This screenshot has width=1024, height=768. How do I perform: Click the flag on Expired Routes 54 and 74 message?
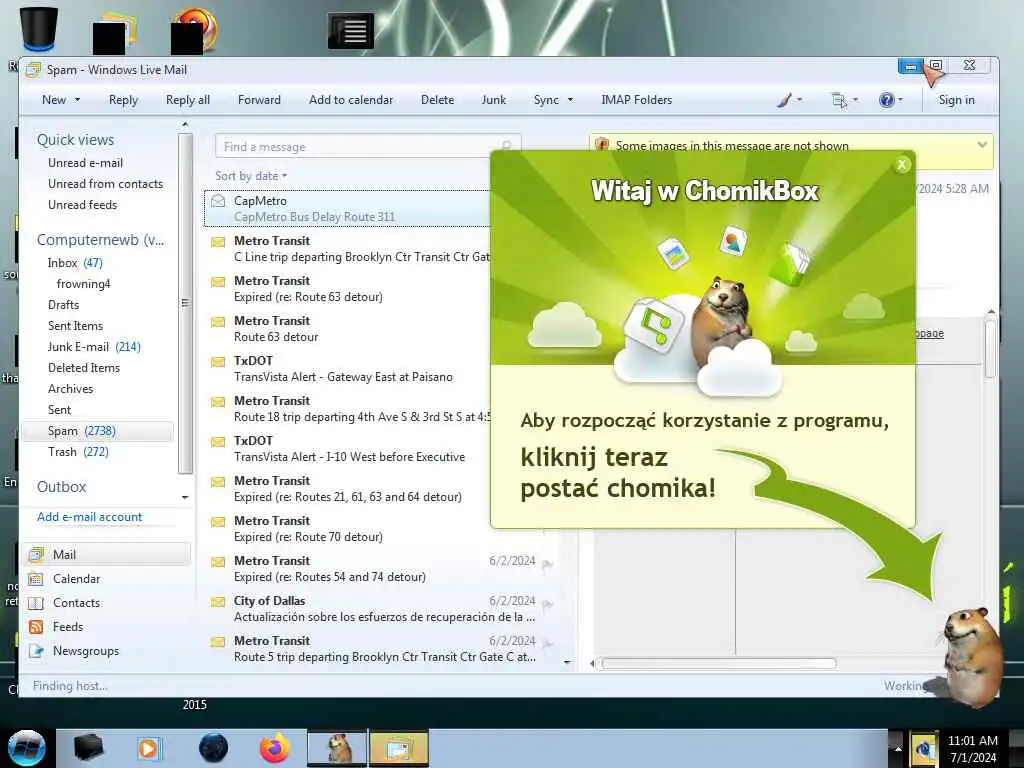[x=547, y=564]
